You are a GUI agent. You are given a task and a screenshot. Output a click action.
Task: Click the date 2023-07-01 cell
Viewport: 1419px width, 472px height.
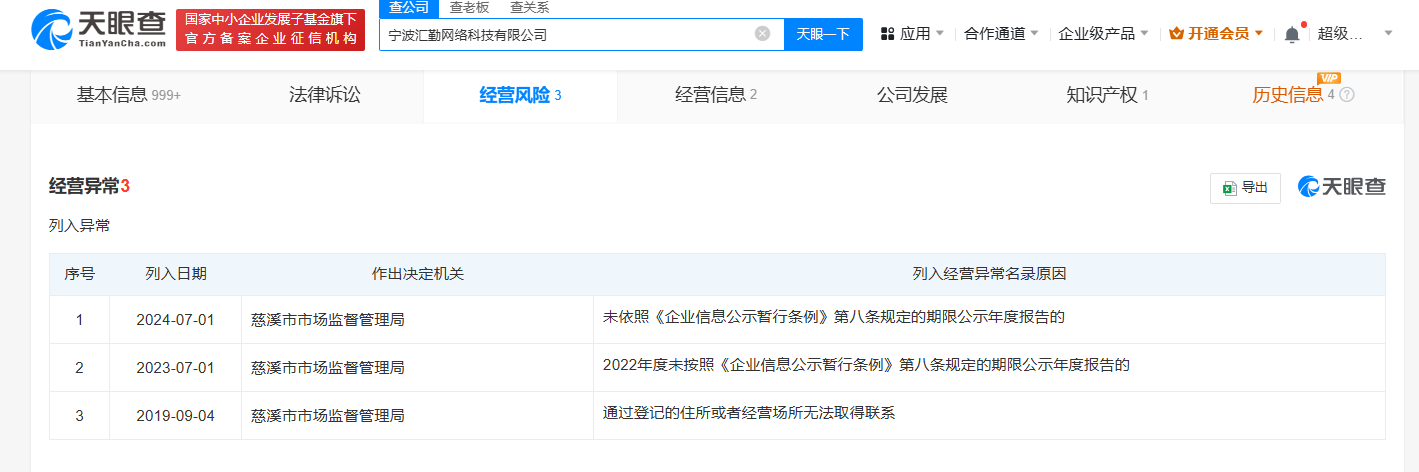[x=176, y=368]
